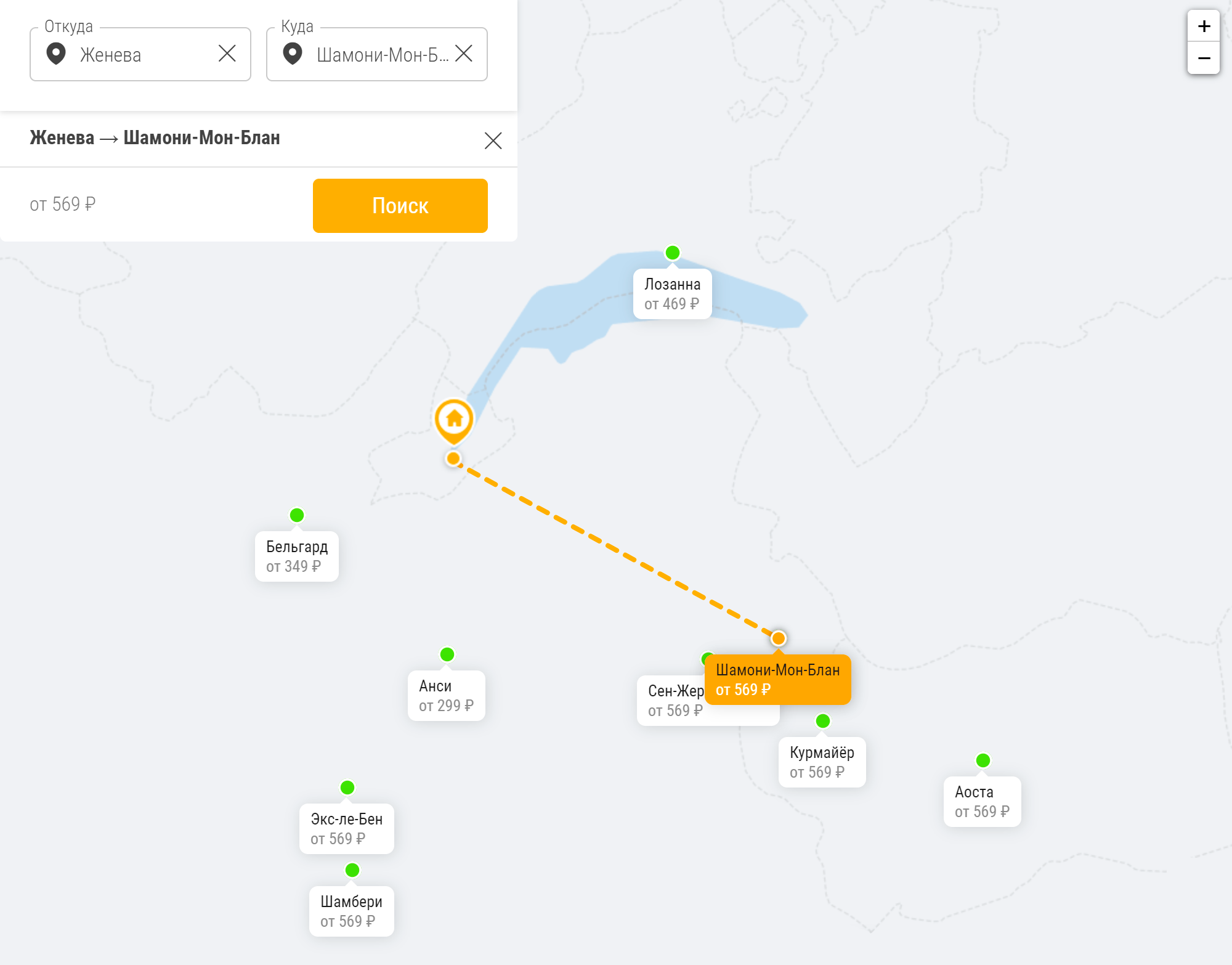
Task: Click the Куда destination input field
Action: (377, 54)
